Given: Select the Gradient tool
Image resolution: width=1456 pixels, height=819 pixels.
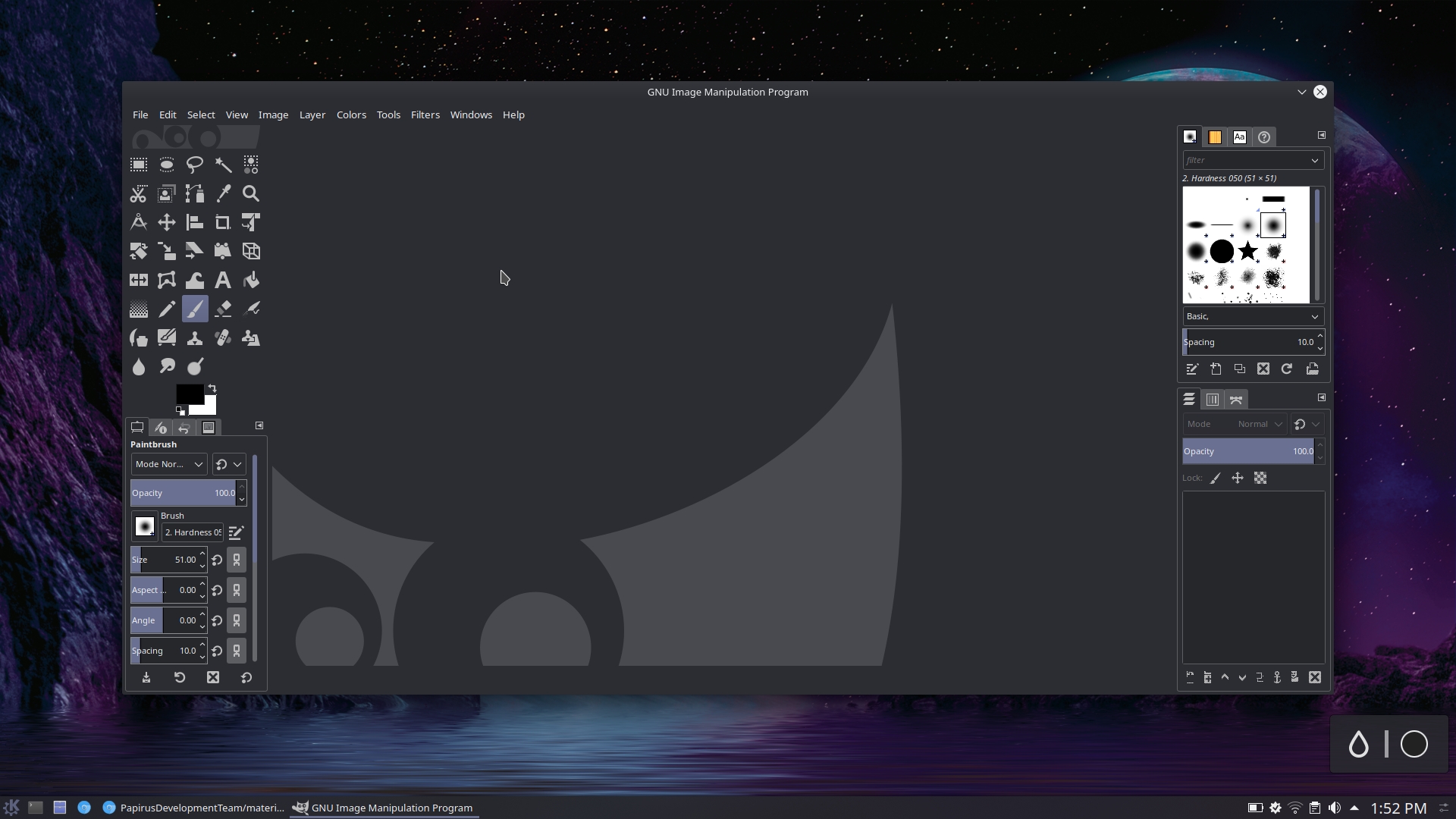Looking at the screenshot, I should coord(139,309).
